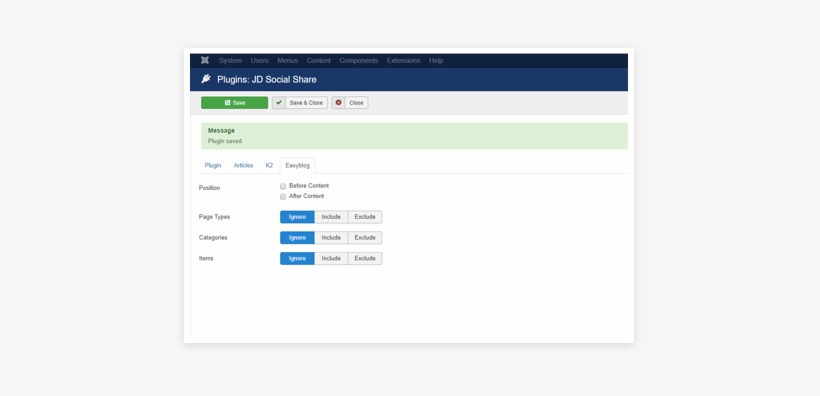Image resolution: width=820 pixels, height=396 pixels.
Task: Open the Users menu
Action: (259, 61)
